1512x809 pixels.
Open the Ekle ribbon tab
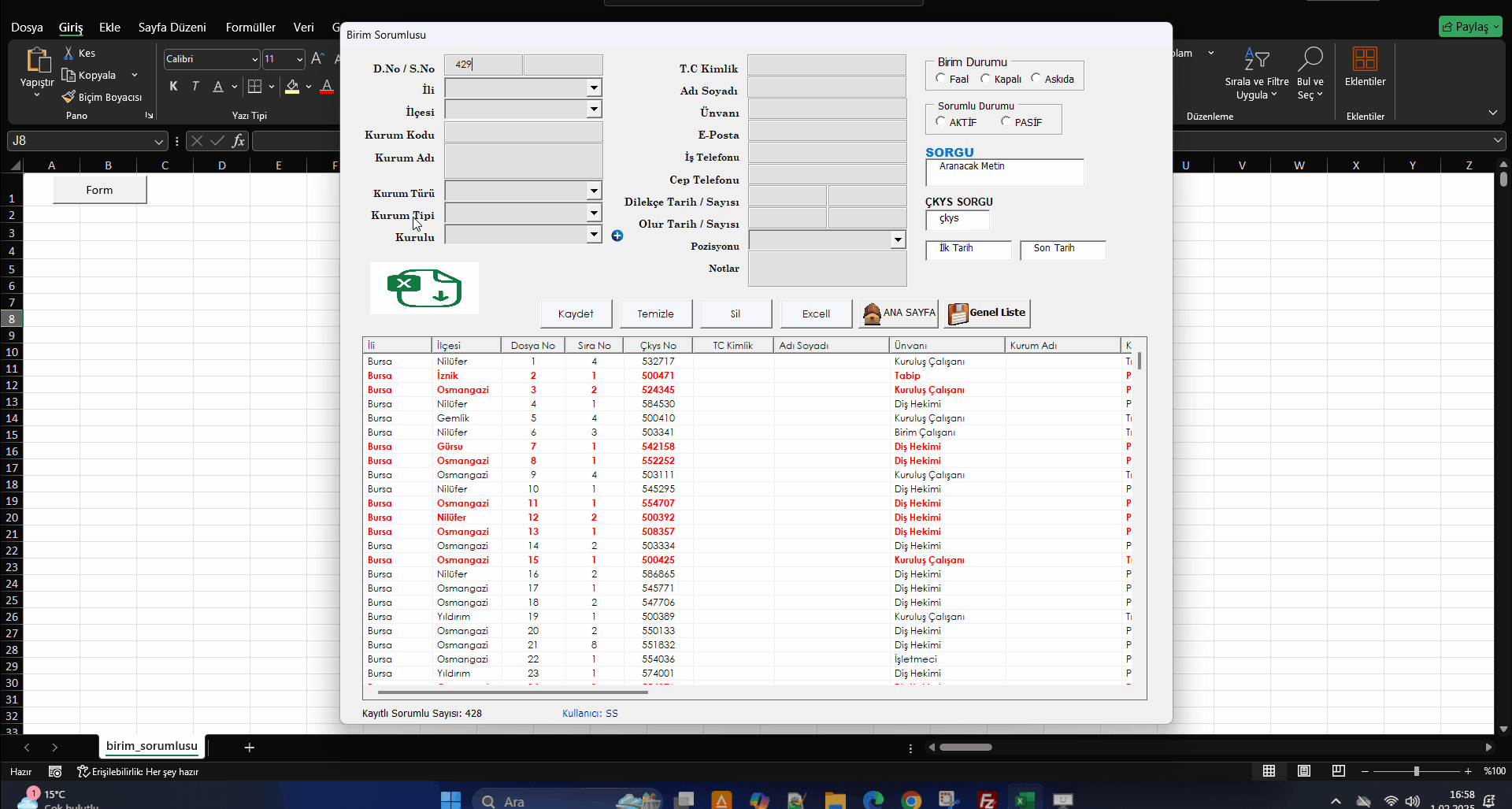(x=109, y=27)
